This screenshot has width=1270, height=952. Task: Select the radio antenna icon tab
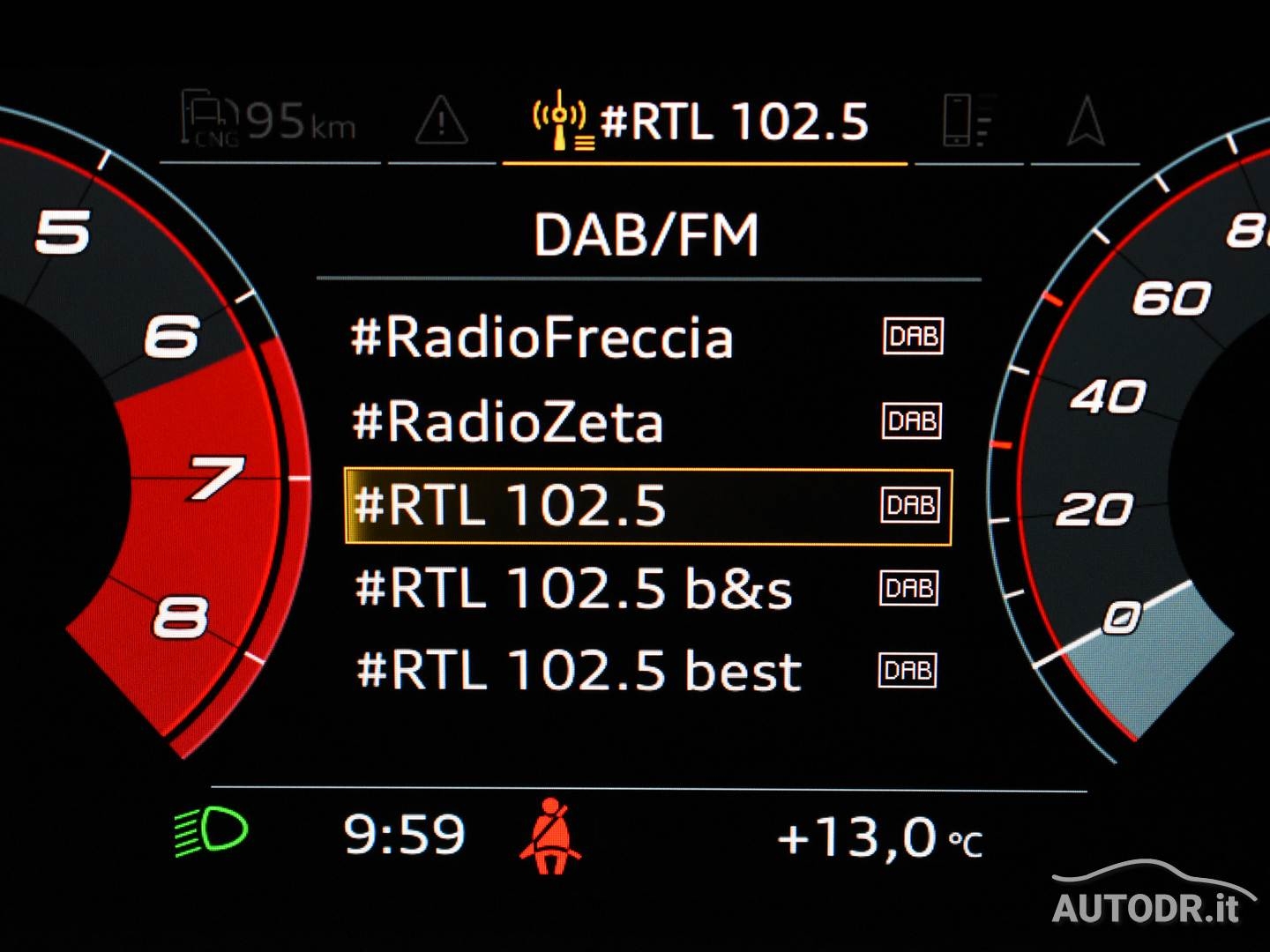coord(559,121)
